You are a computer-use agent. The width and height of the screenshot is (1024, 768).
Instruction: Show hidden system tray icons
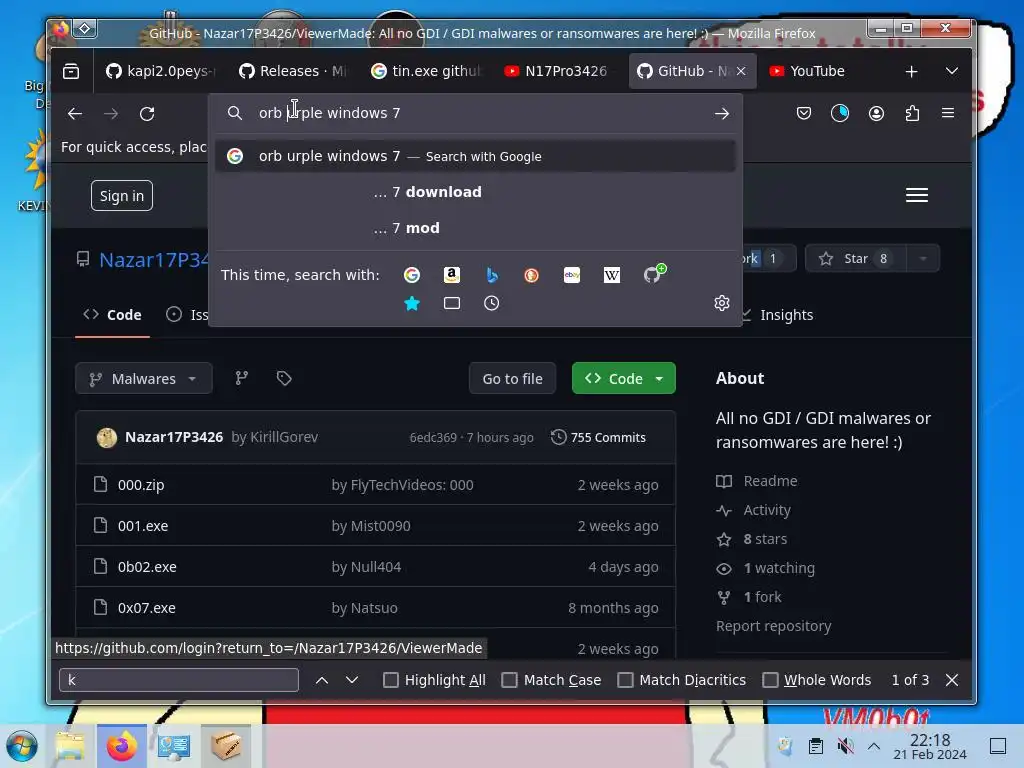(x=874, y=746)
